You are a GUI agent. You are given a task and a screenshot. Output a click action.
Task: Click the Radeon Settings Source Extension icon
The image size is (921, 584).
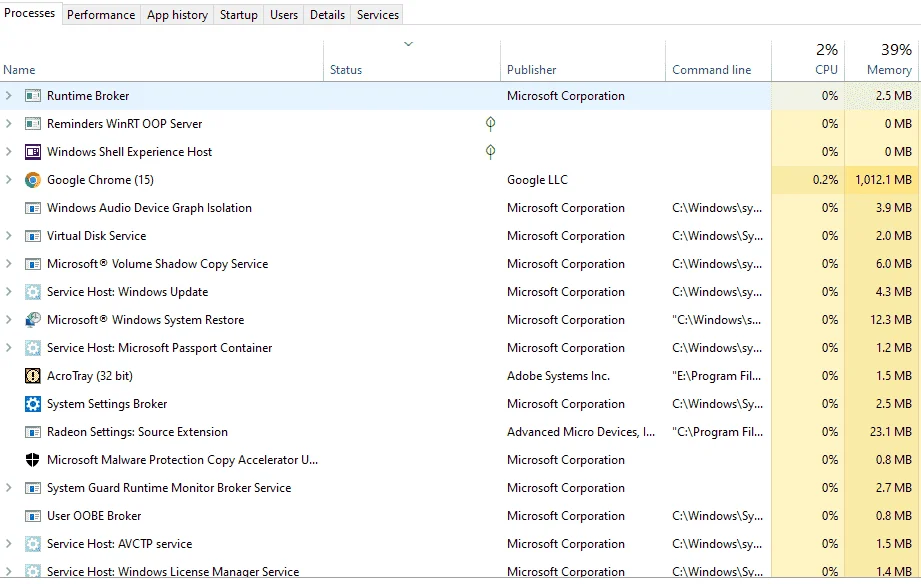click(32, 432)
